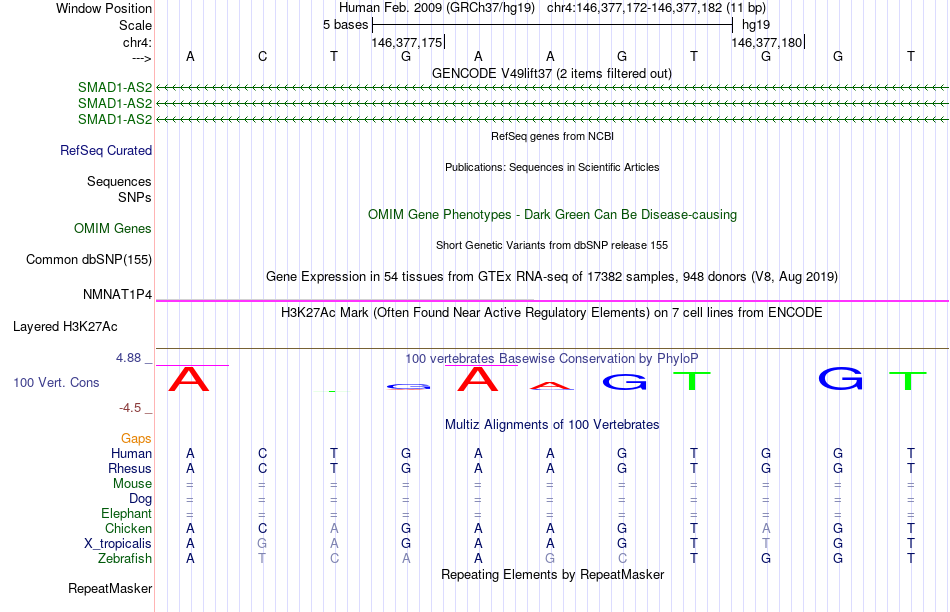Select the Mouse alignment row label
950x612 pixels.
132,484
